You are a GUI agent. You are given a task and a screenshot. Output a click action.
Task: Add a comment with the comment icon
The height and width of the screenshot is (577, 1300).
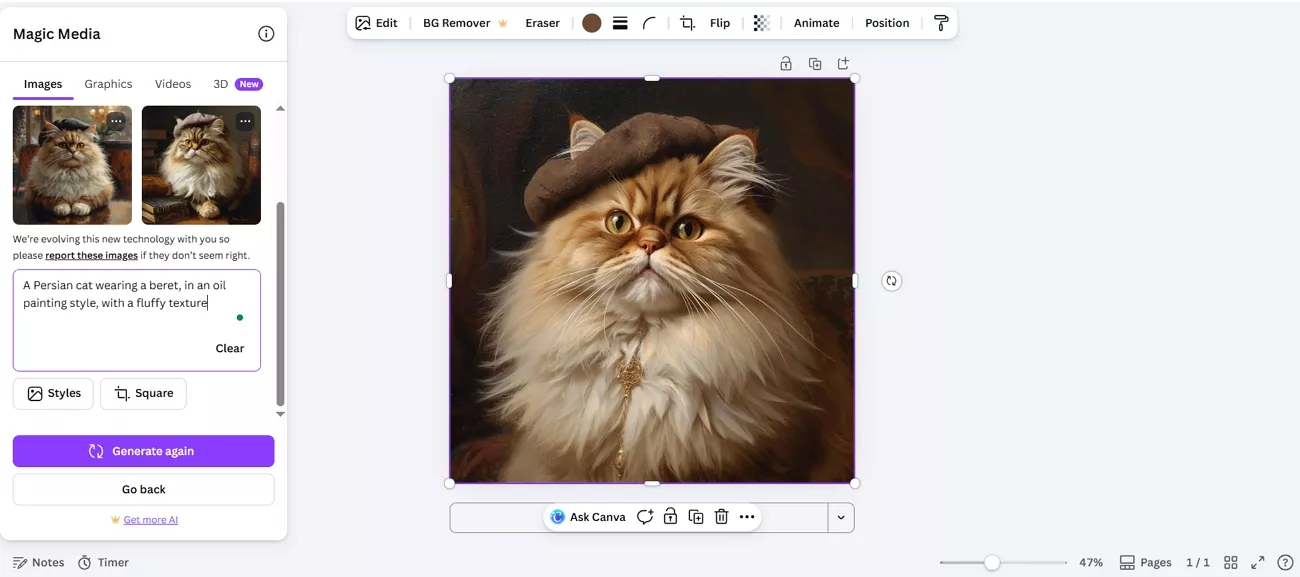pos(645,516)
